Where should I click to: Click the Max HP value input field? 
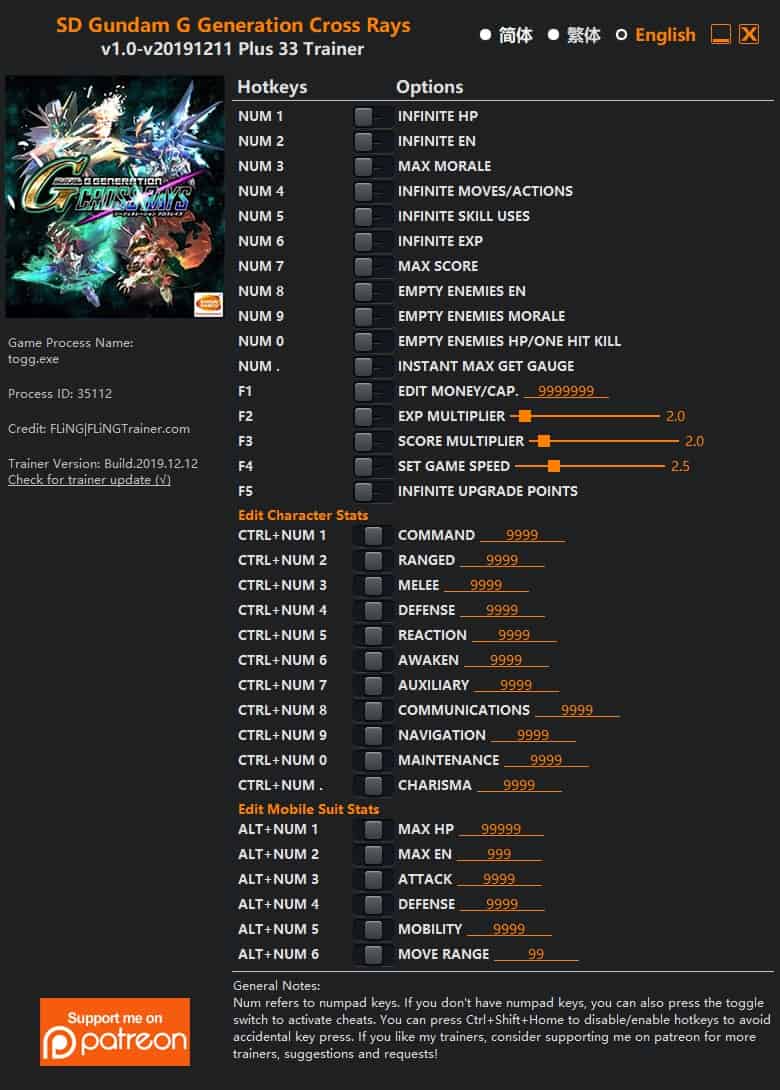click(501, 829)
